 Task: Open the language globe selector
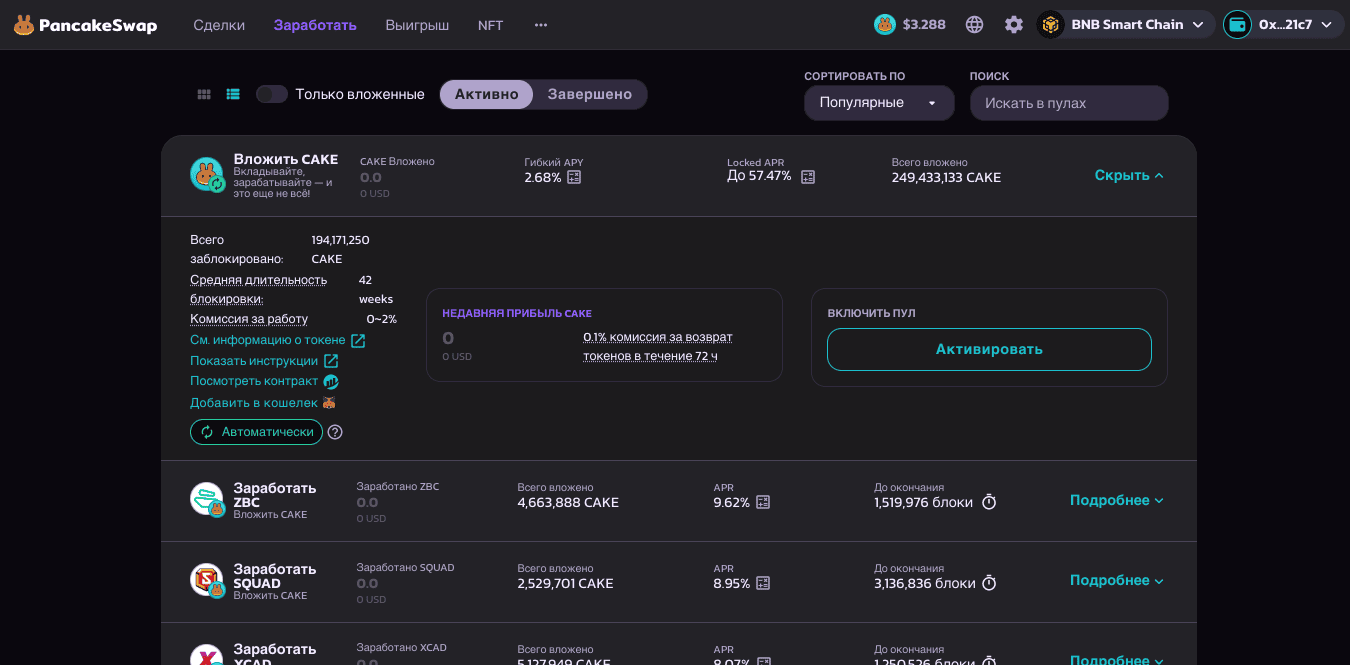975,25
